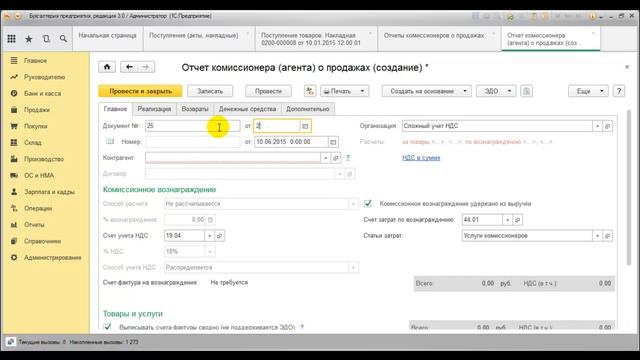Open Главное section in sidebar

click(x=35, y=60)
